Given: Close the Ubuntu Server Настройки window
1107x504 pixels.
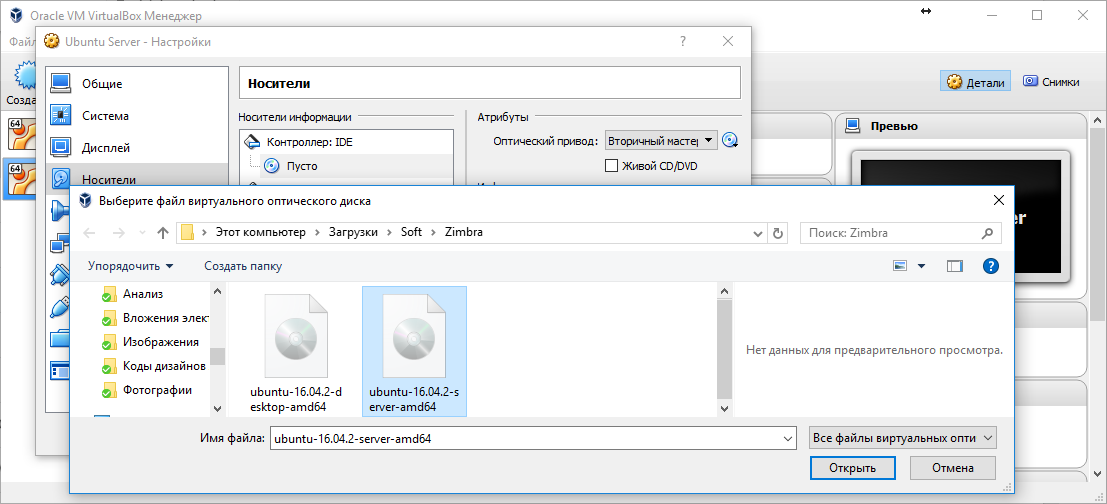Looking at the screenshot, I should tap(728, 42).
